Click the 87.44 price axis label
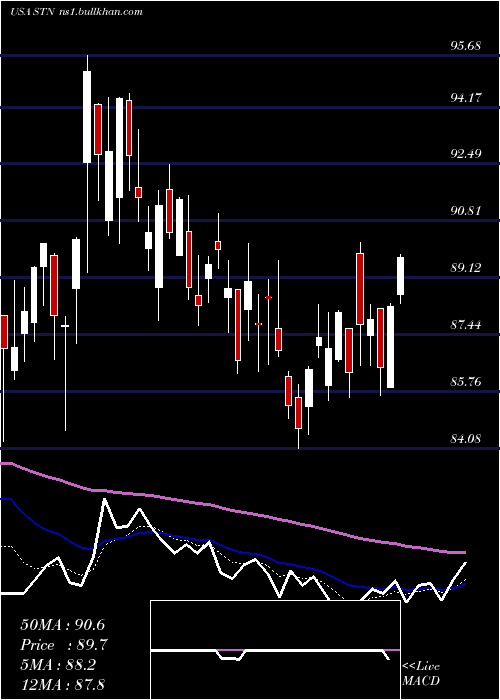The height and width of the screenshot is (700, 500). pyautogui.click(x=466, y=325)
